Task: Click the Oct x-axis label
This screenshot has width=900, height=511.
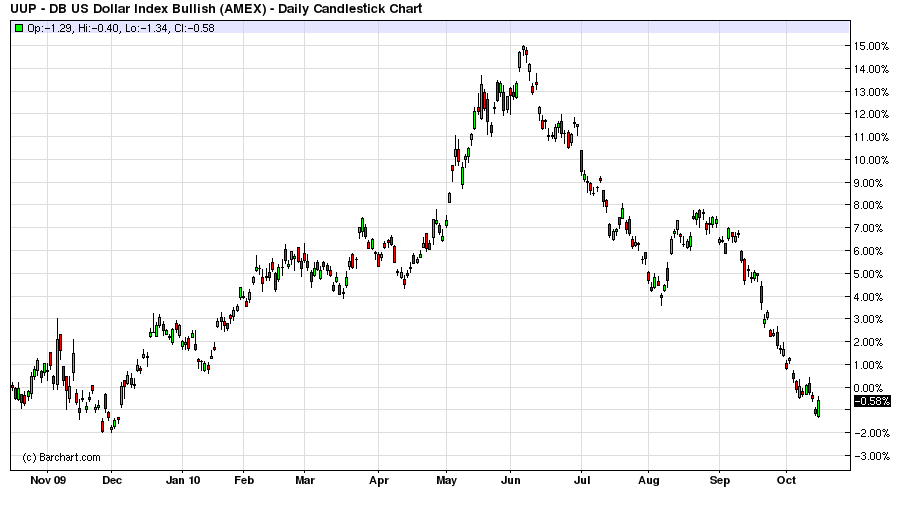Action: [786, 480]
